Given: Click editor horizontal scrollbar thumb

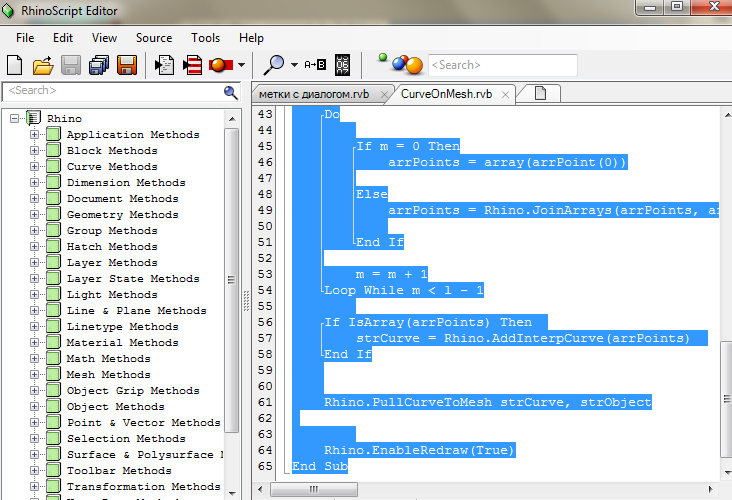Looking at the screenshot, I should click(314, 489).
